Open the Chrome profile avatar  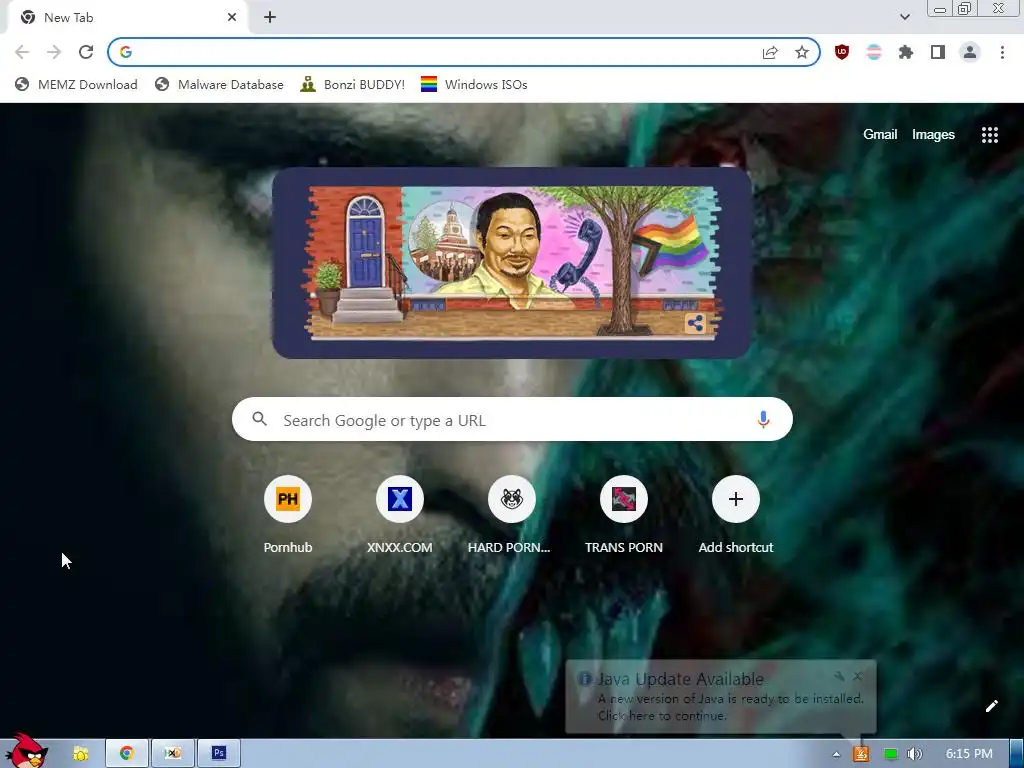(970, 52)
